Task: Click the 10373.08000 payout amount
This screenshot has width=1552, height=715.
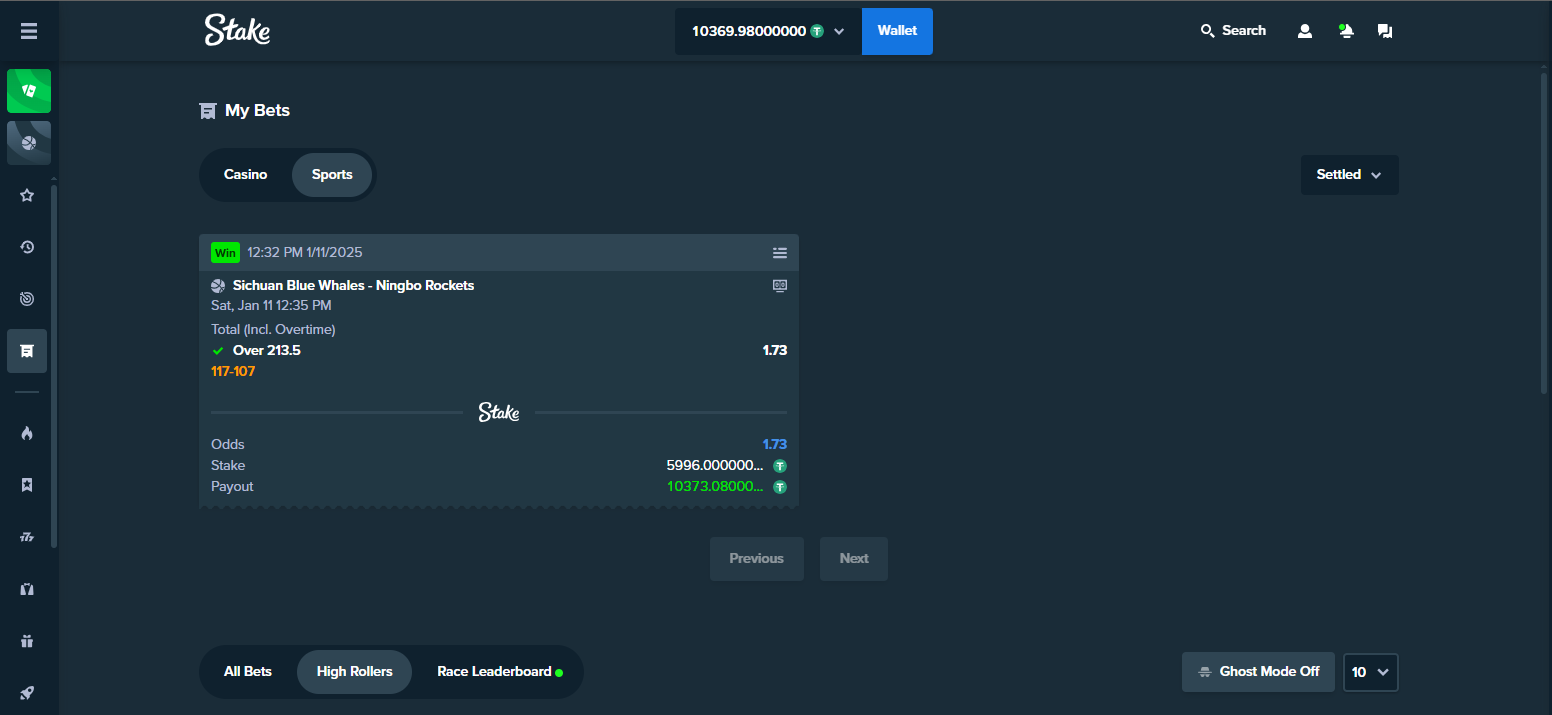Action: coord(715,487)
